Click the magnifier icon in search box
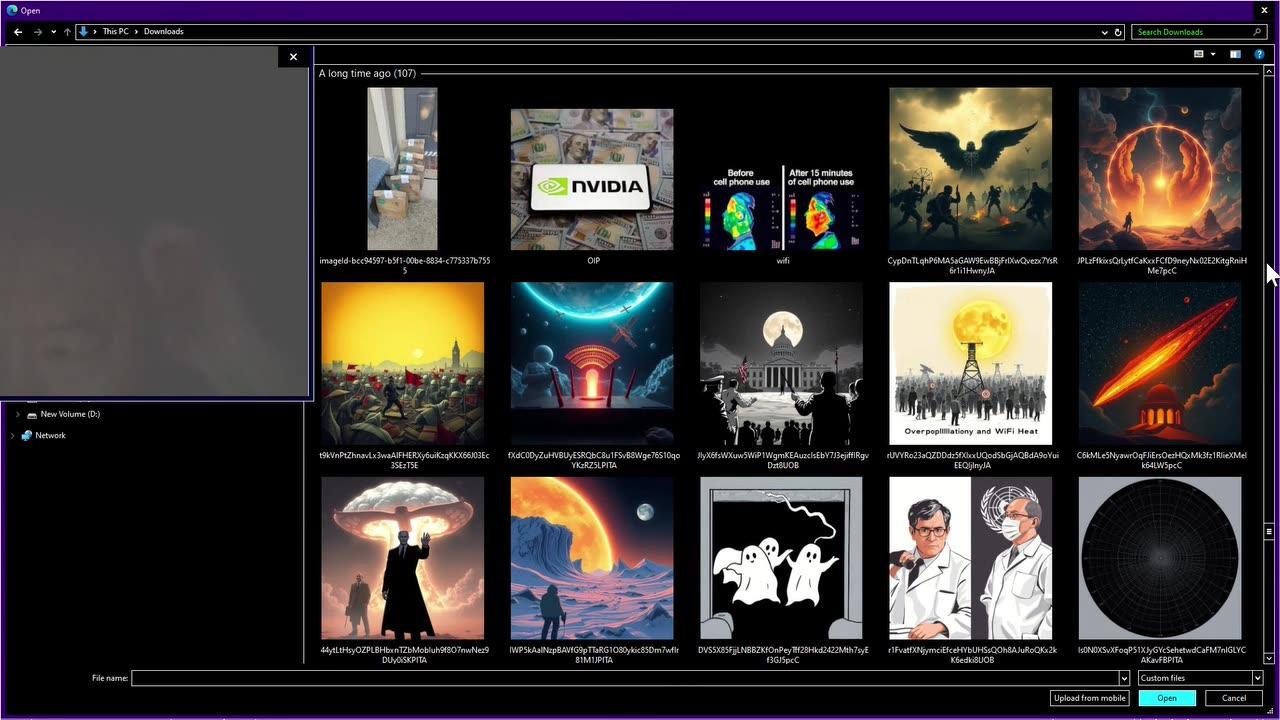1280x720 pixels. pyautogui.click(x=1259, y=32)
